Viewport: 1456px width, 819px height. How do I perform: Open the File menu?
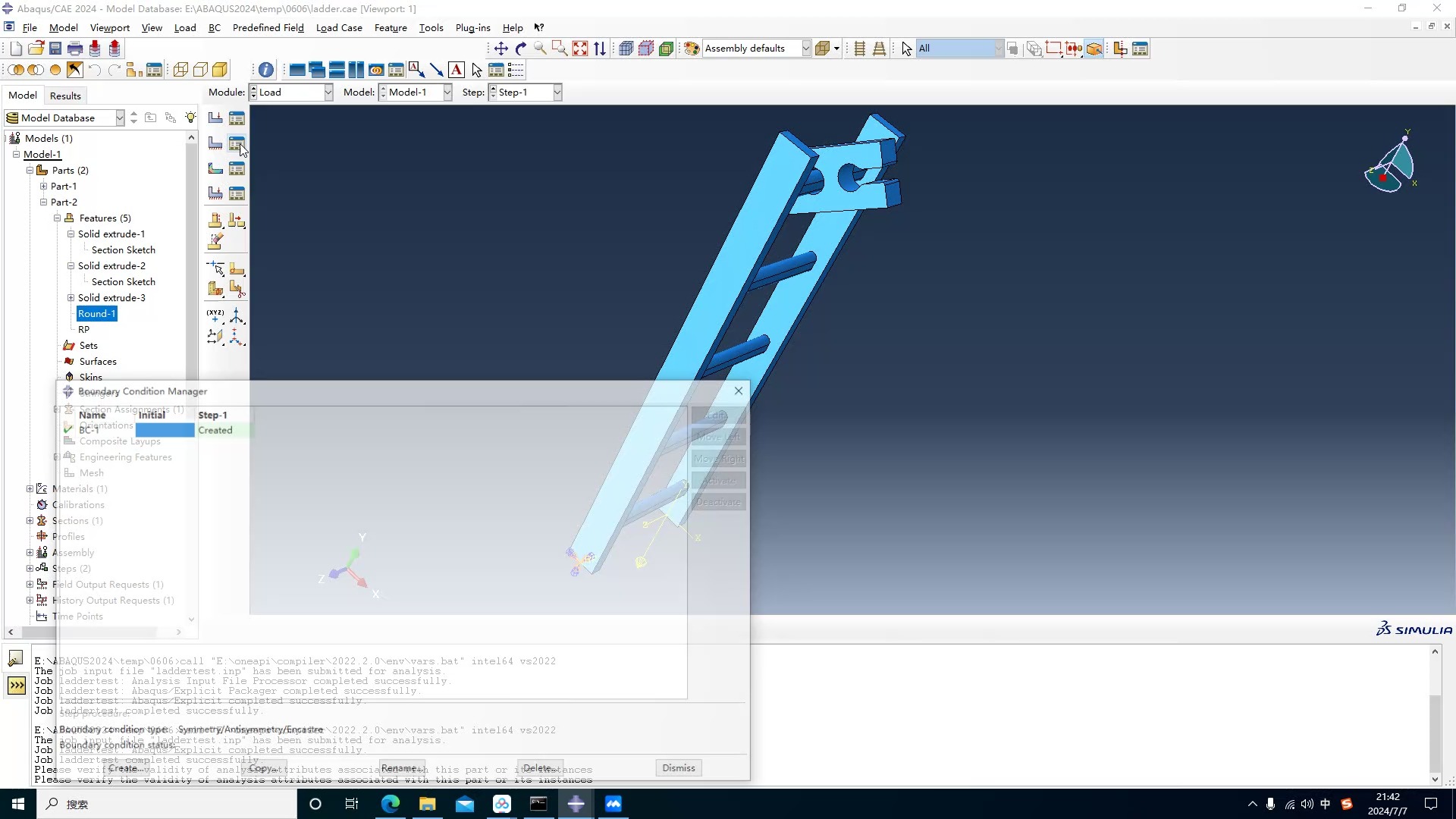click(30, 27)
